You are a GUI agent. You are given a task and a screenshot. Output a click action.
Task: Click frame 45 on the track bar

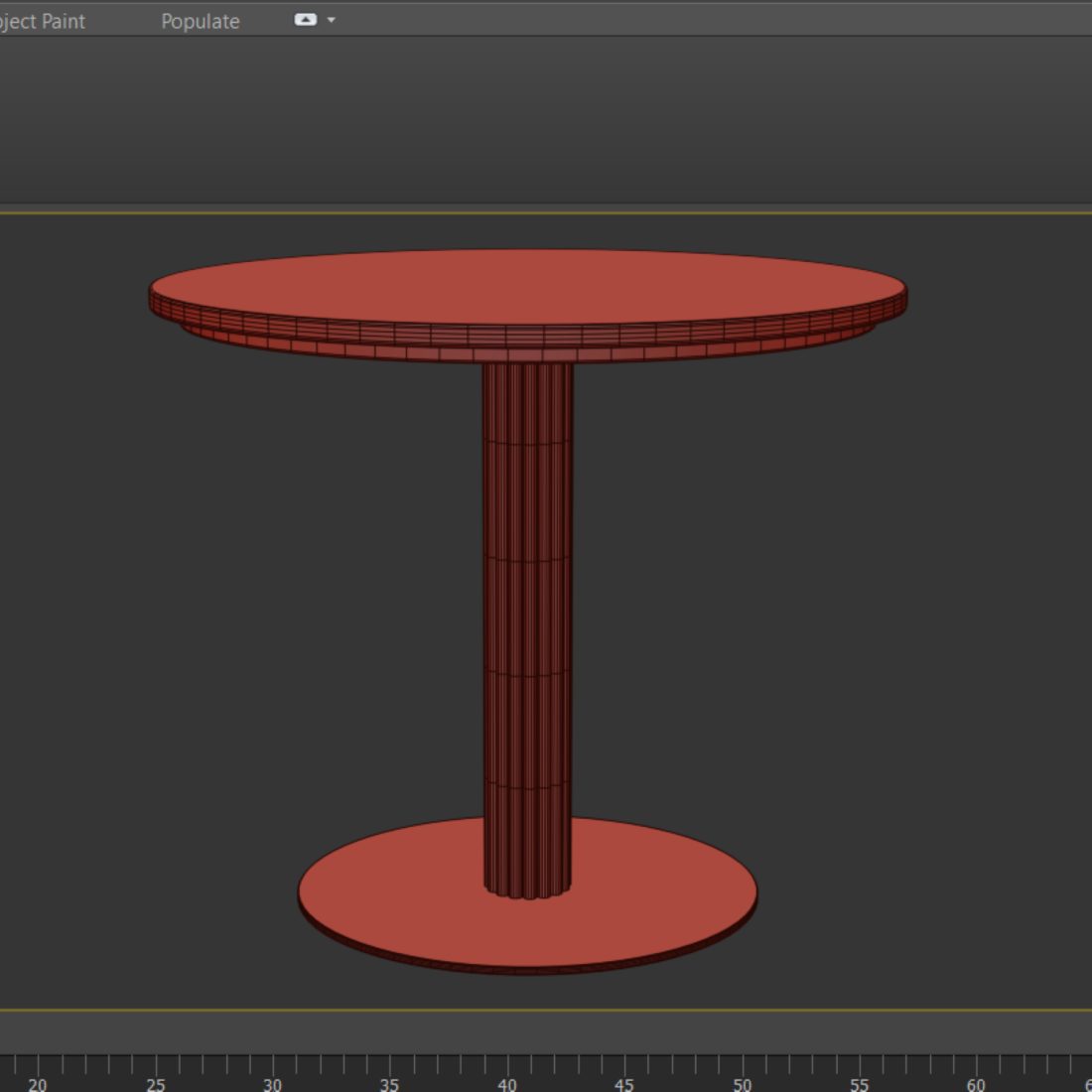[624, 1084]
